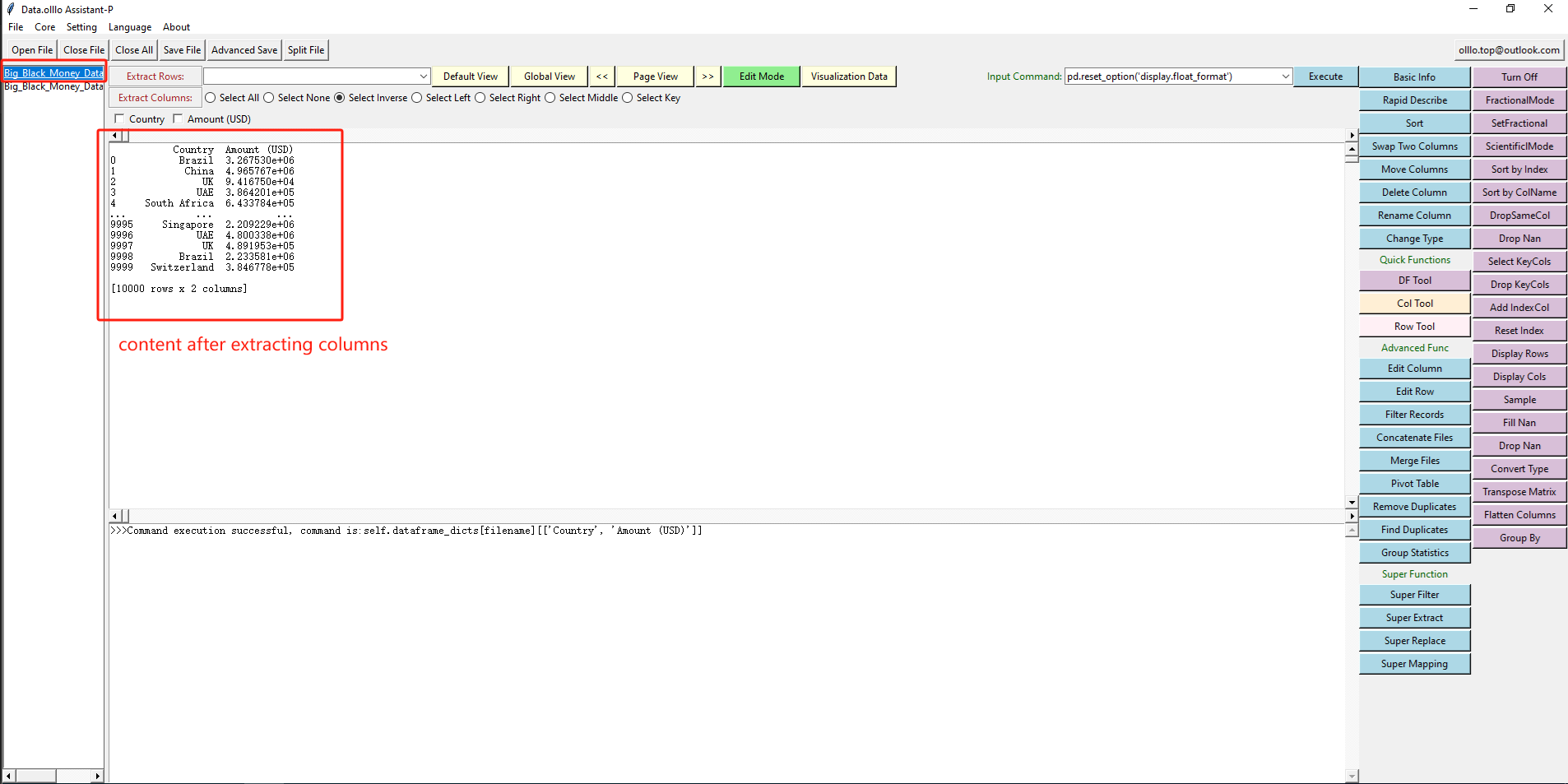Click the Fill Nan button
Viewport: 1568px width, 784px height.
(x=1519, y=423)
